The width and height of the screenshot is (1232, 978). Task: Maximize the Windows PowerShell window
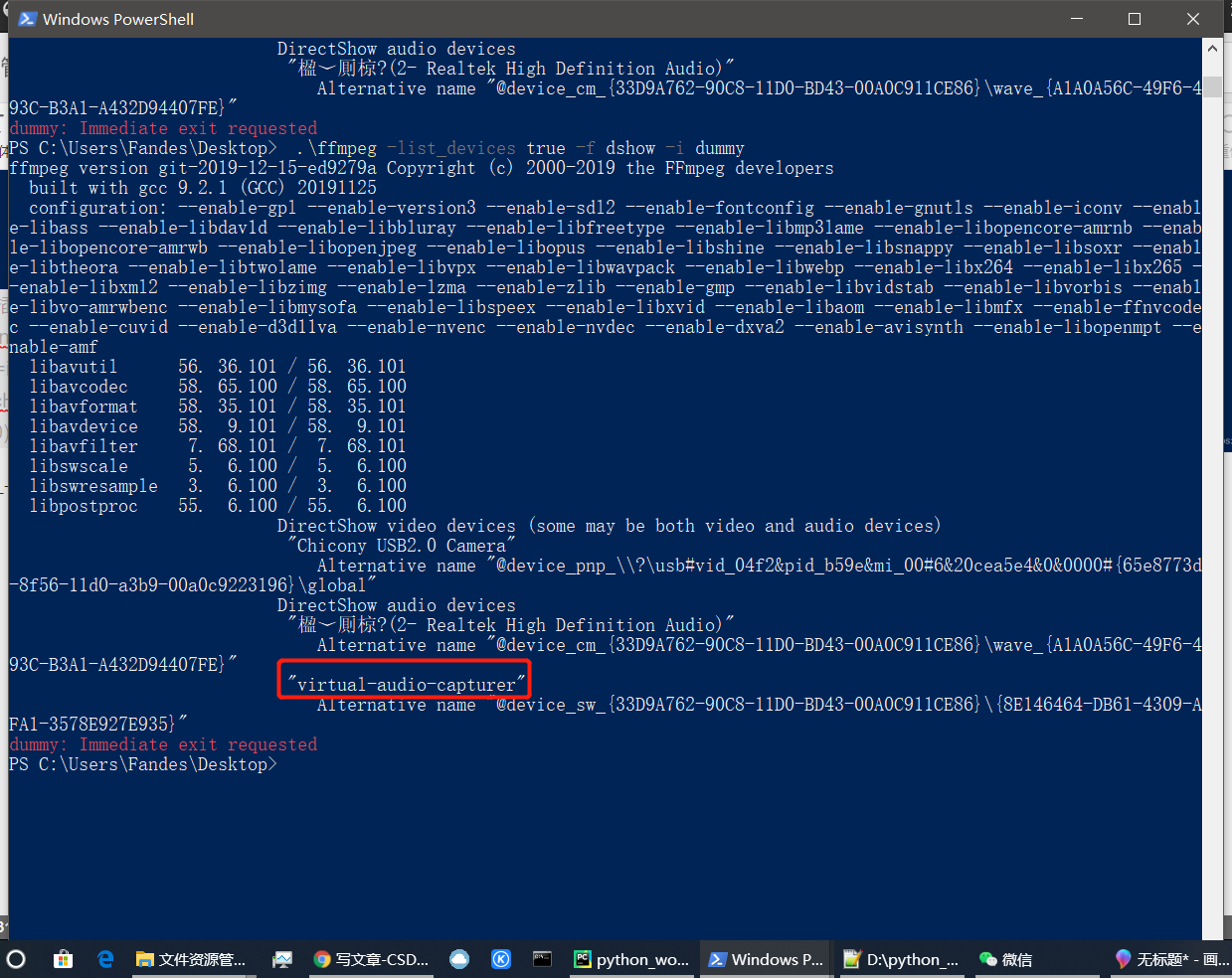(x=1135, y=19)
